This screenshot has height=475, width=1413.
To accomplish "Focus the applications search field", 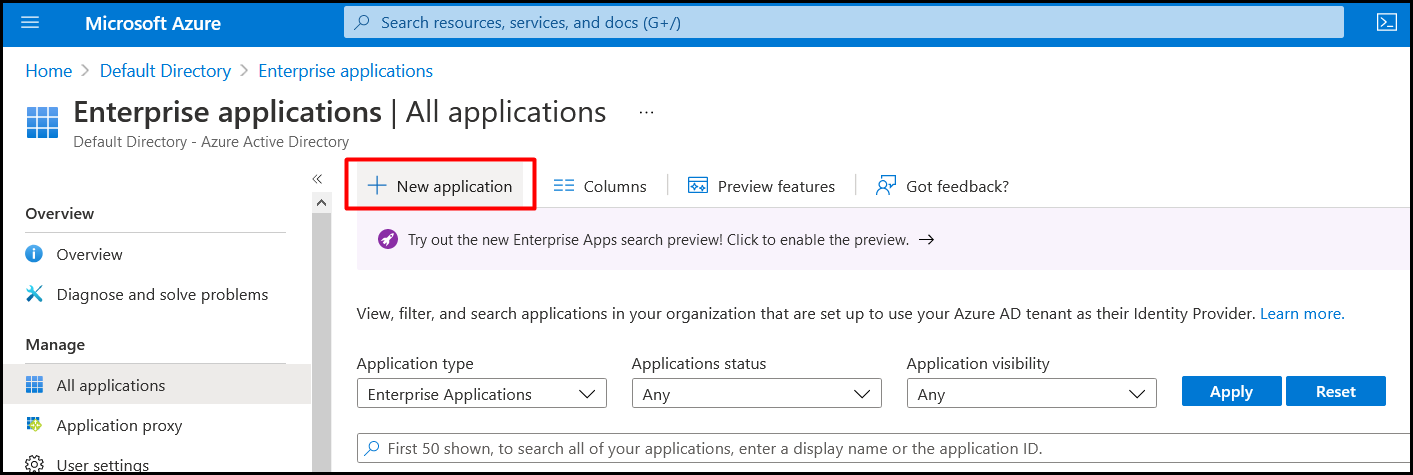I will point(885,448).
